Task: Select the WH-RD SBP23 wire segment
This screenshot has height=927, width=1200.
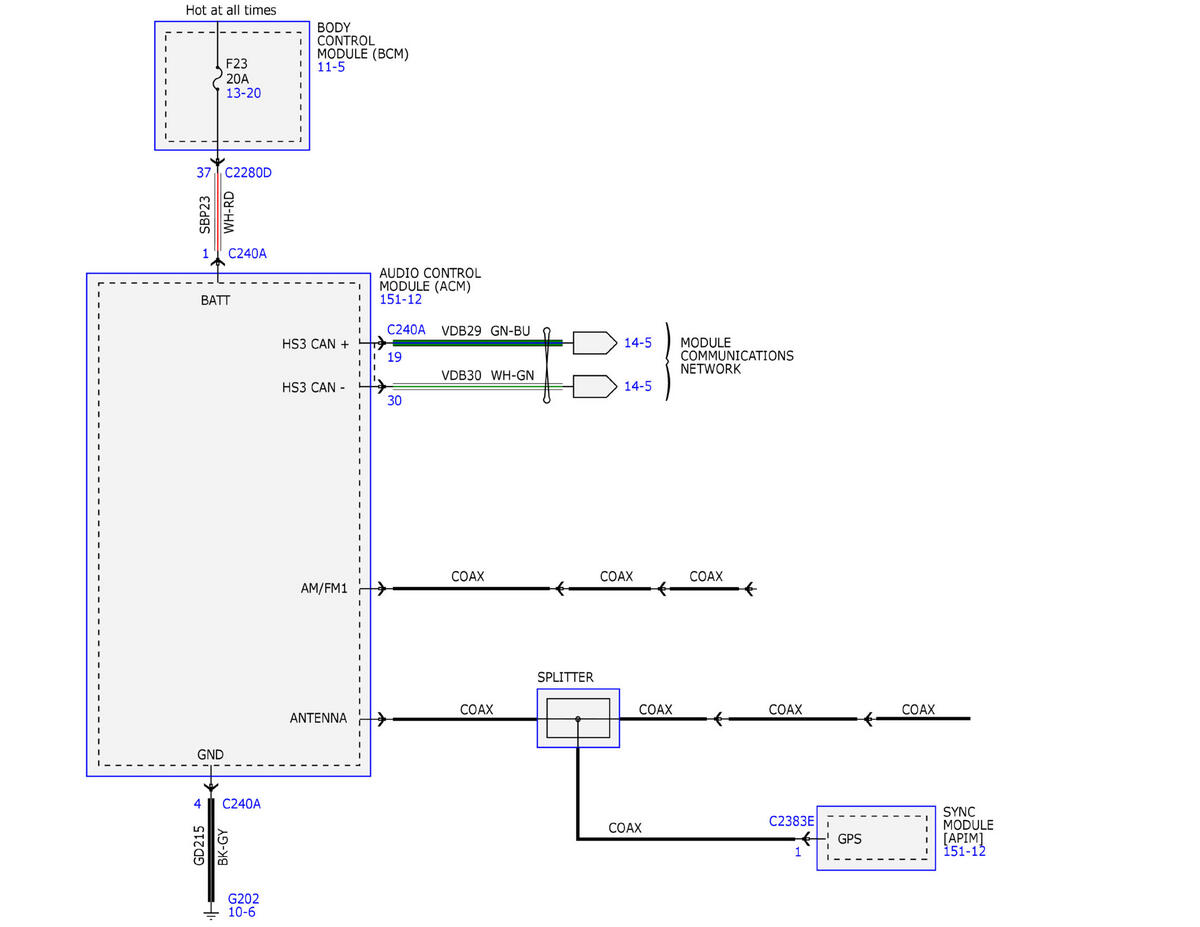Action: pyautogui.click(x=217, y=212)
